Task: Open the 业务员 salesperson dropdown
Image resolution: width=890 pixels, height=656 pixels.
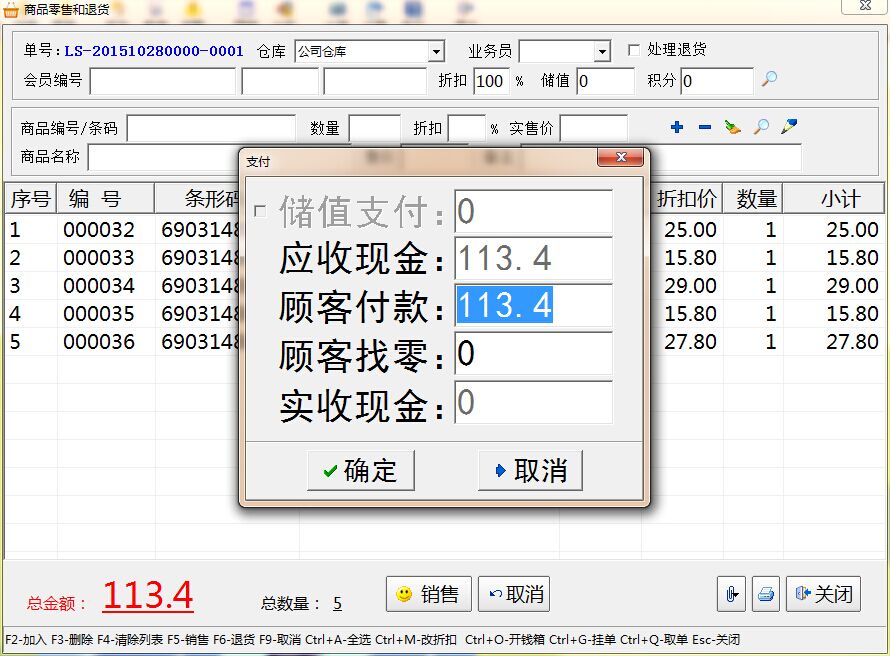Action: [x=602, y=52]
